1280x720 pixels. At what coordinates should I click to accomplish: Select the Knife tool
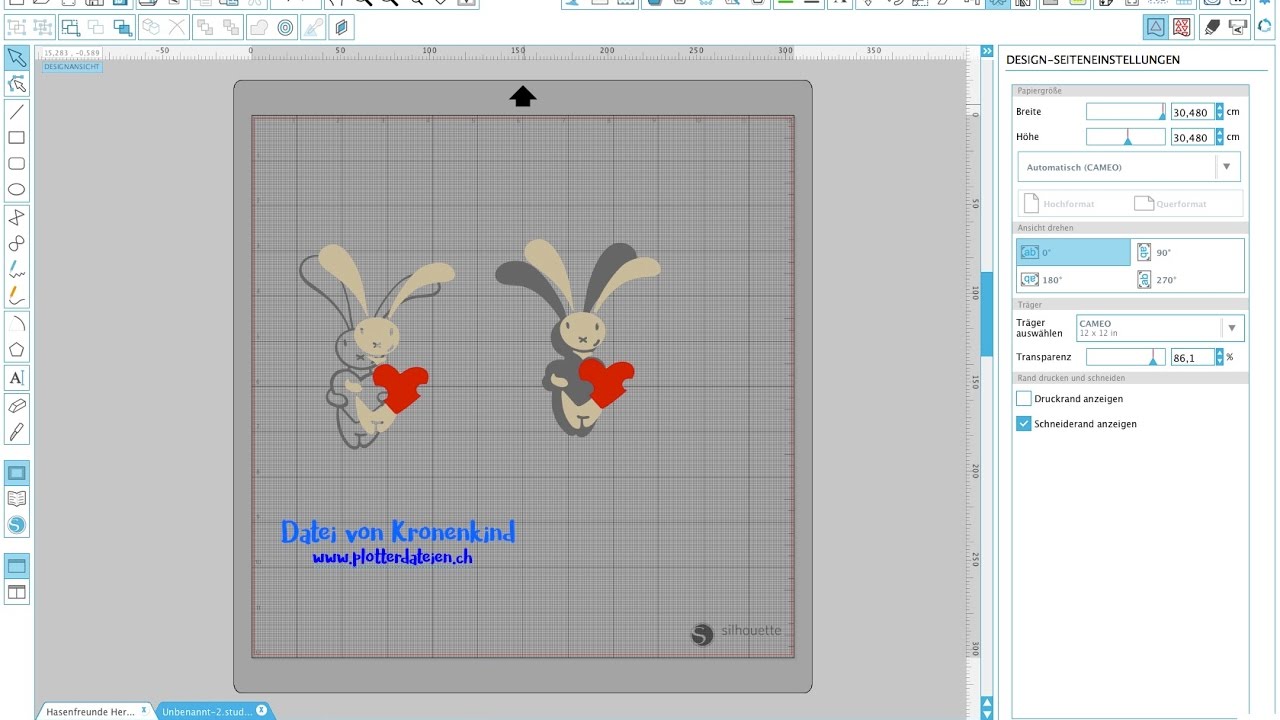click(17, 432)
